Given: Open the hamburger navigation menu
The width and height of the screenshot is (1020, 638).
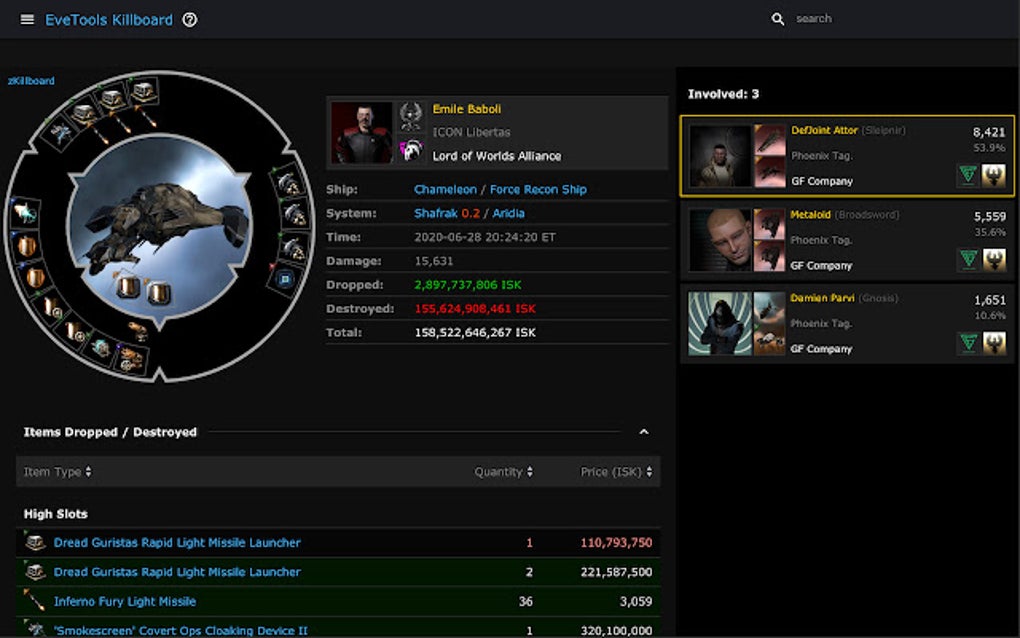Looking at the screenshot, I should coord(27,20).
